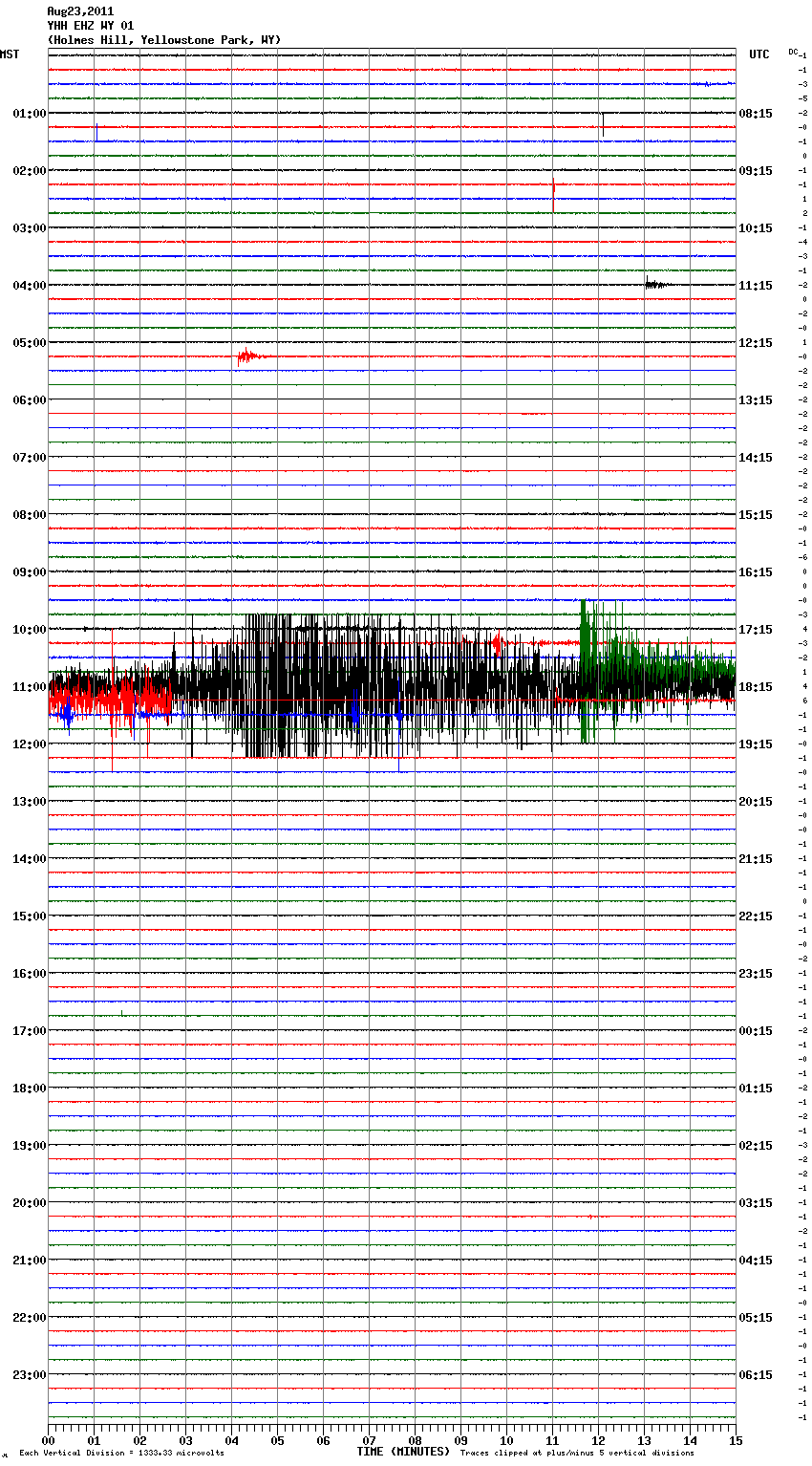Screen dimensions: 812x1466
Task: Select the 13:00 MST time label
Action: pyautogui.click(x=29, y=801)
